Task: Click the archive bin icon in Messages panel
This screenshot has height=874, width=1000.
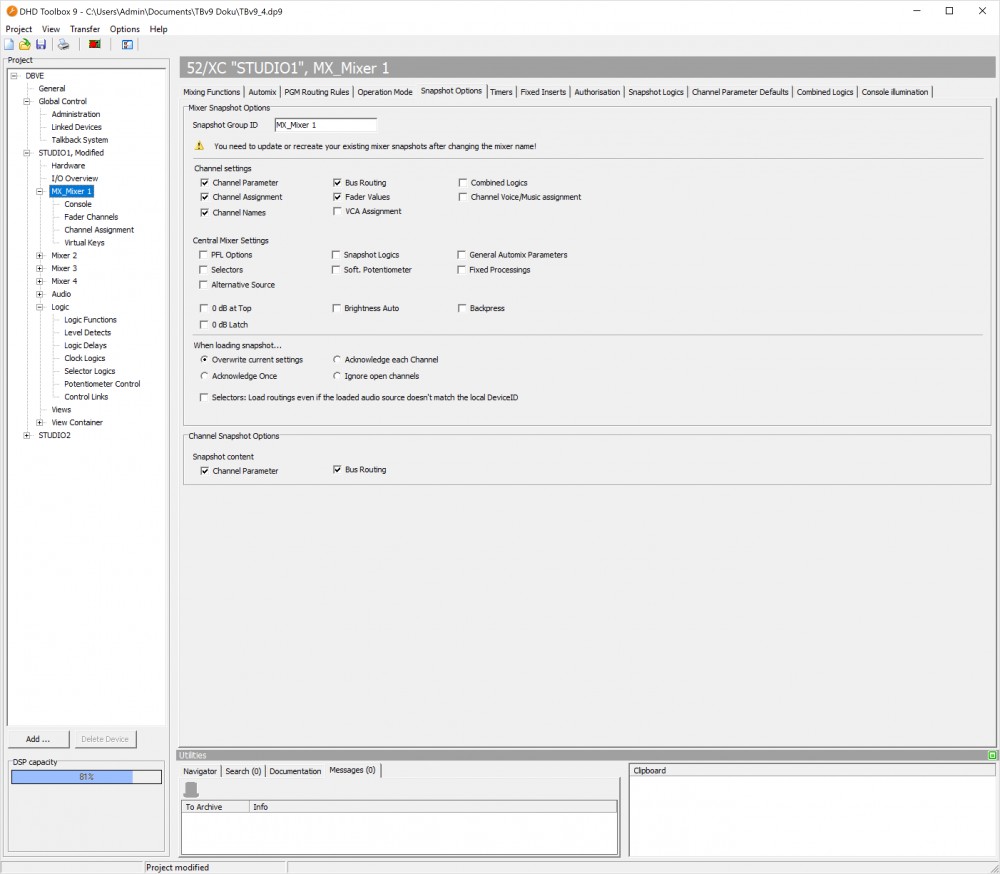Action: coord(189,789)
